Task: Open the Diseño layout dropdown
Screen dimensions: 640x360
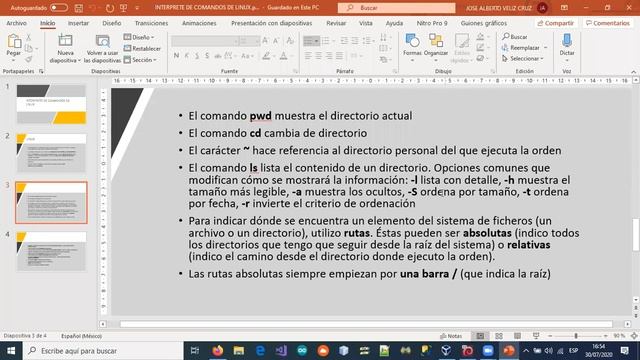Action: [139, 37]
